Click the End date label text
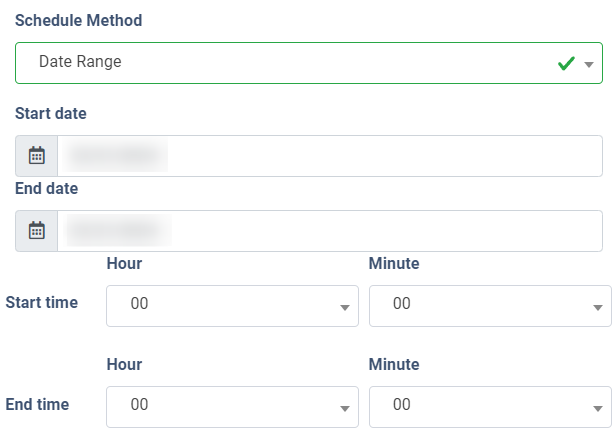This screenshot has width=615, height=442. click(47, 188)
